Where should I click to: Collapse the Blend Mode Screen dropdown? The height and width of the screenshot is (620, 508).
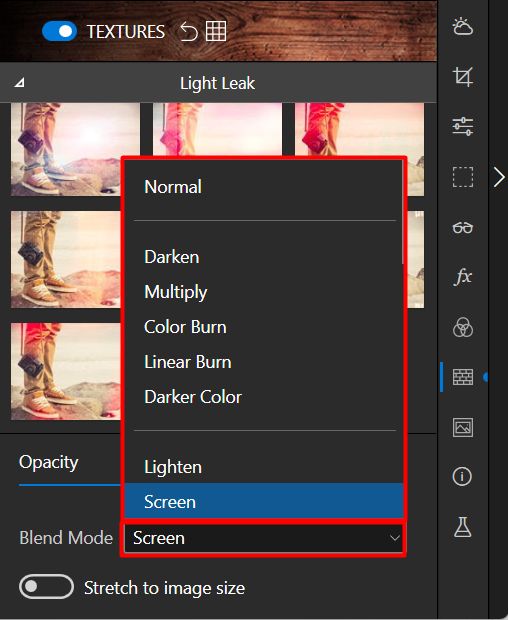[263, 538]
